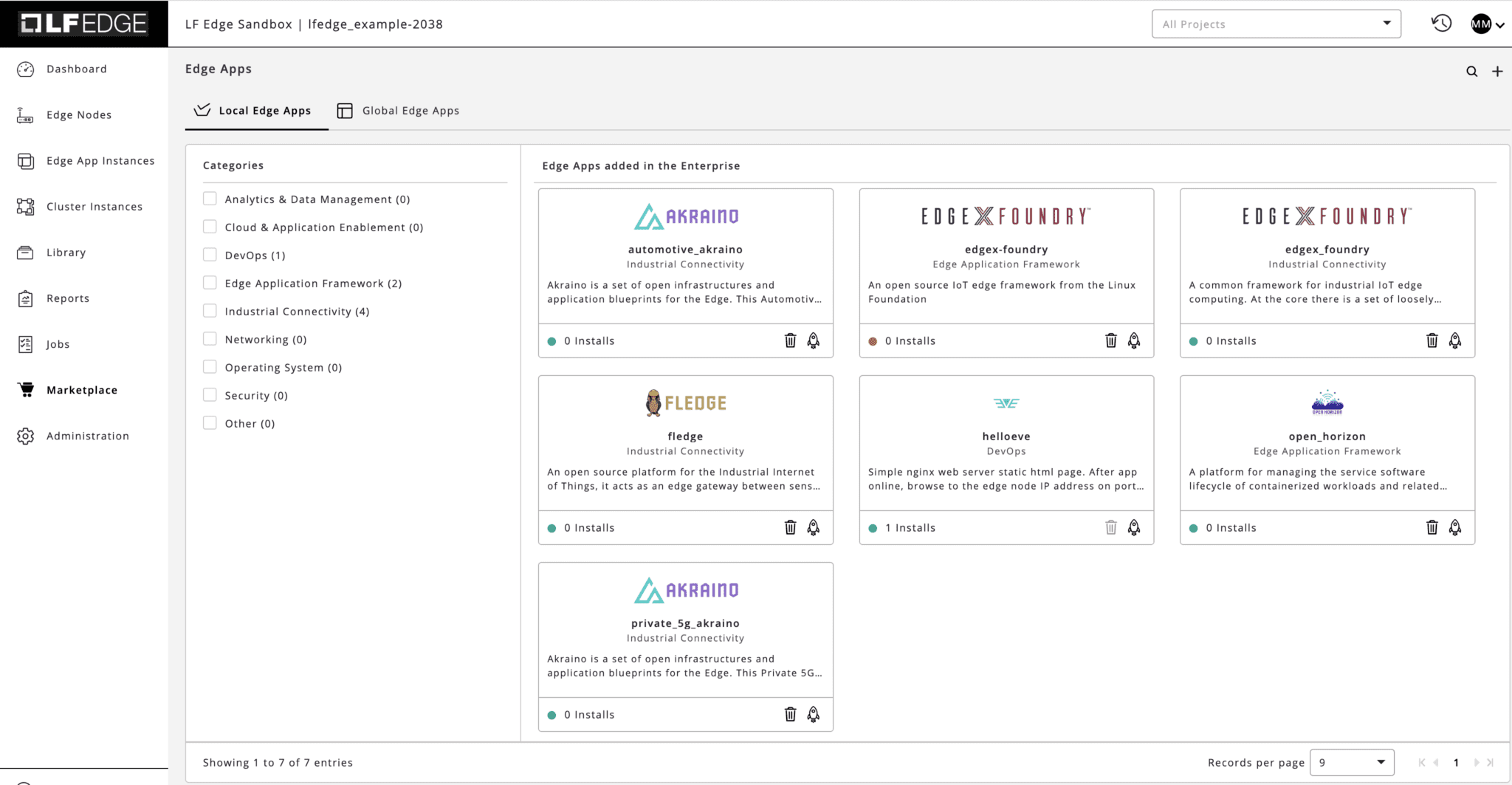1512x785 pixels.
Task: Open Edge Nodes from the sidebar
Action: [x=78, y=115]
